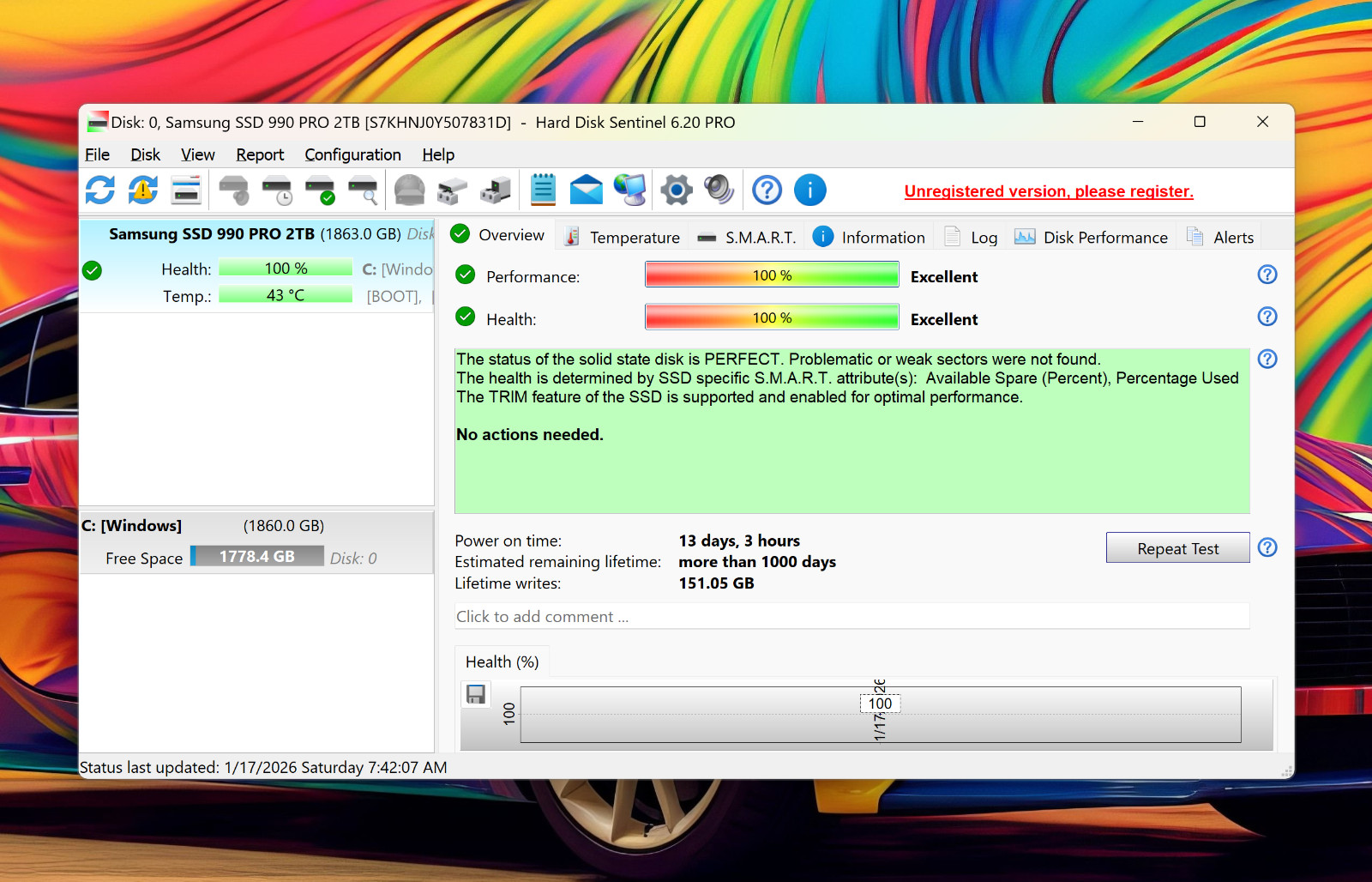The height and width of the screenshot is (882, 1372).
Task: Click the drive icon with clock
Action: coord(278,190)
